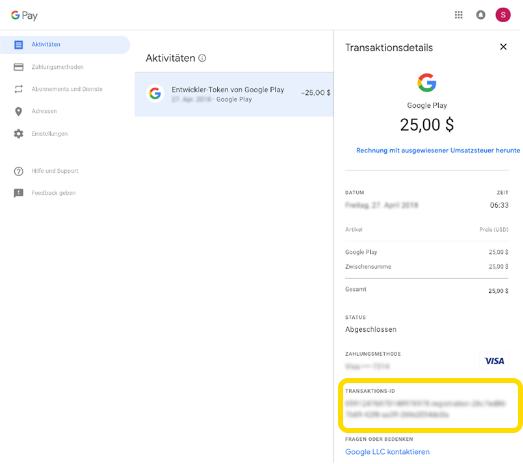Close the Transaktionsdetails panel

(503, 47)
